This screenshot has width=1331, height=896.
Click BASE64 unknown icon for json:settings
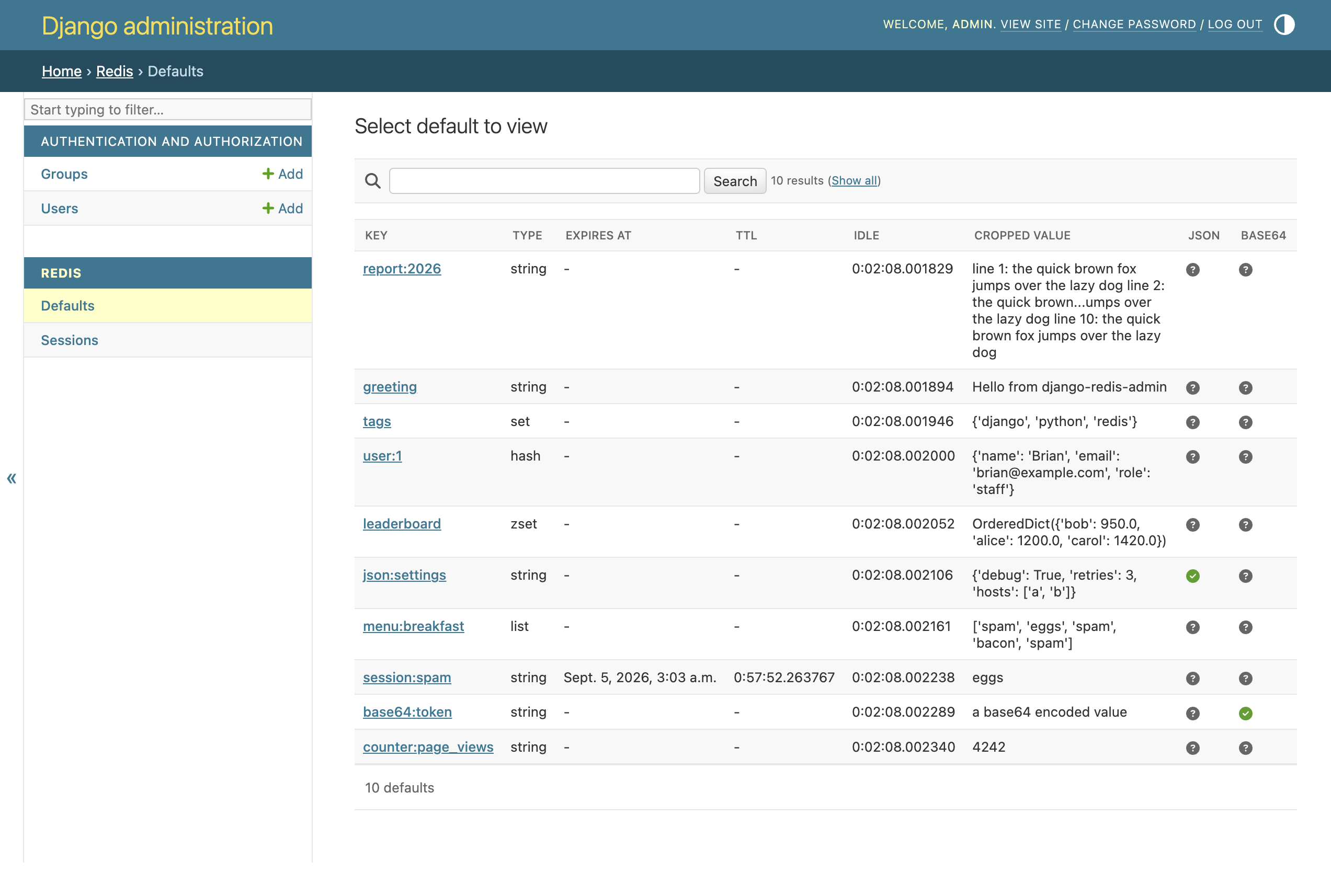pyautogui.click(x=1246, y=576)
